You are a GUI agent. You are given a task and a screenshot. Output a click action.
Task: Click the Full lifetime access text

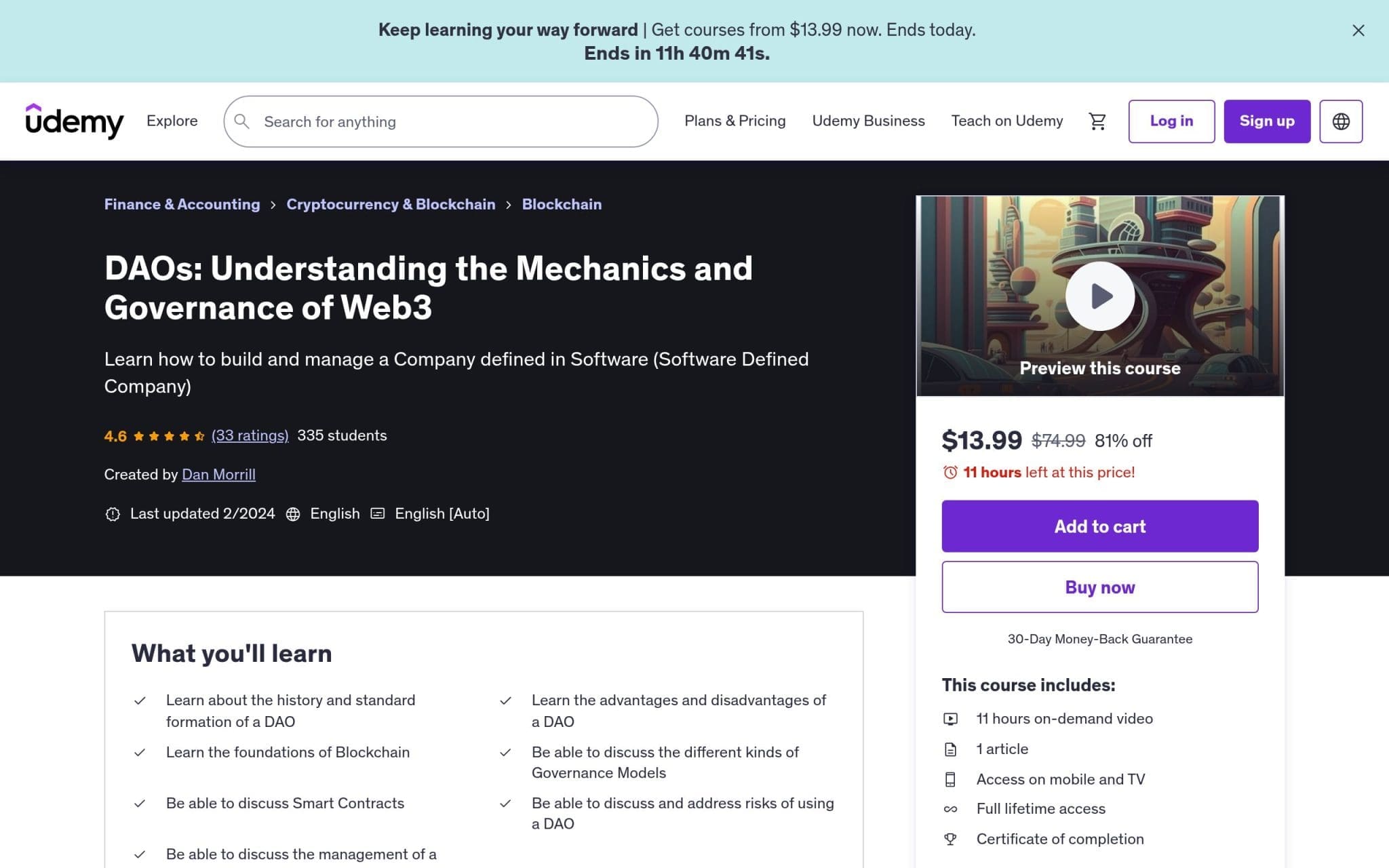1040,809
